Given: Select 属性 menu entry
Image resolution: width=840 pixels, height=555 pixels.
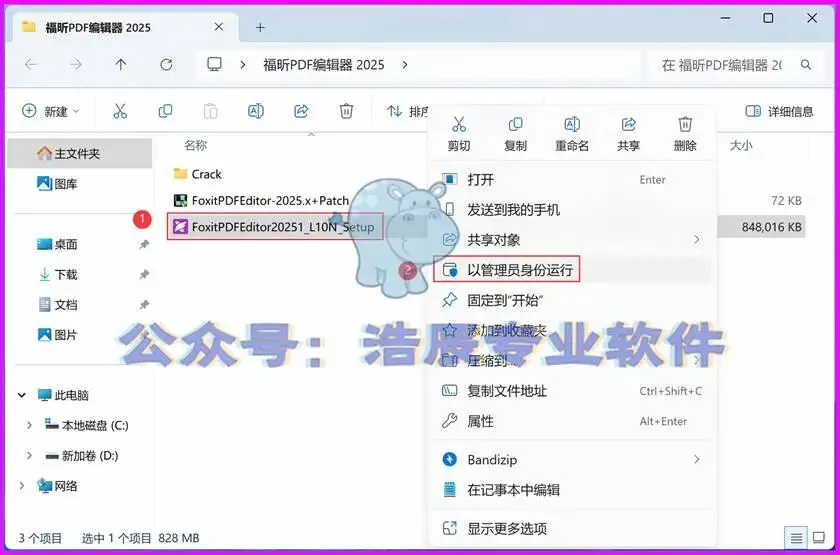Looking at the screenshot, I should 572,422.
